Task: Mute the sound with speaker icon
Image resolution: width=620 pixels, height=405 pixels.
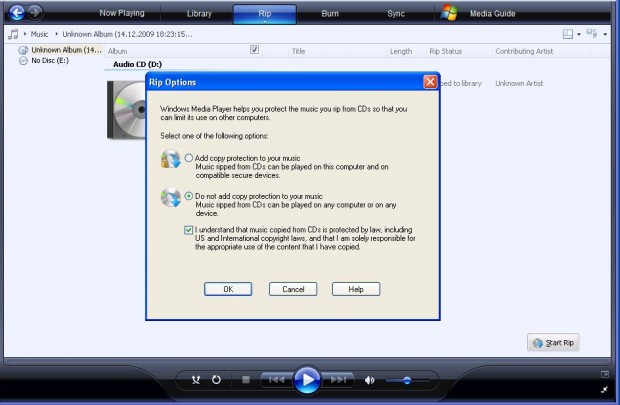Action: (369, 380)
